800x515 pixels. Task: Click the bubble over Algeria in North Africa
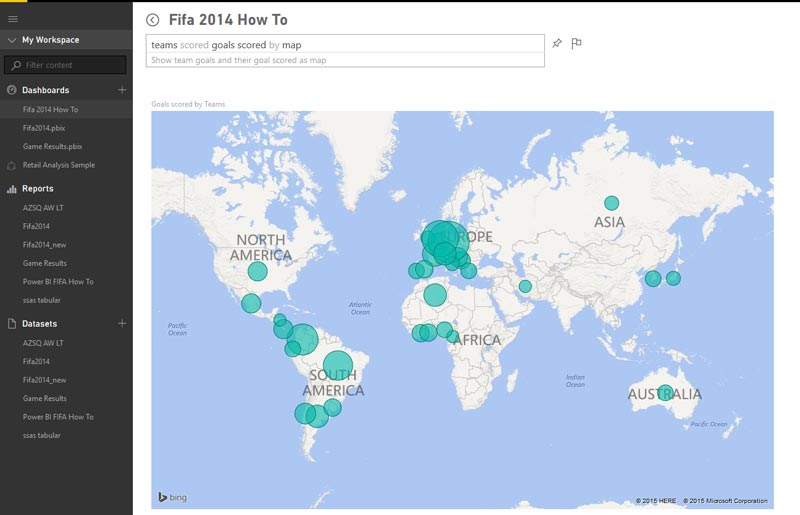pos(435,295)
